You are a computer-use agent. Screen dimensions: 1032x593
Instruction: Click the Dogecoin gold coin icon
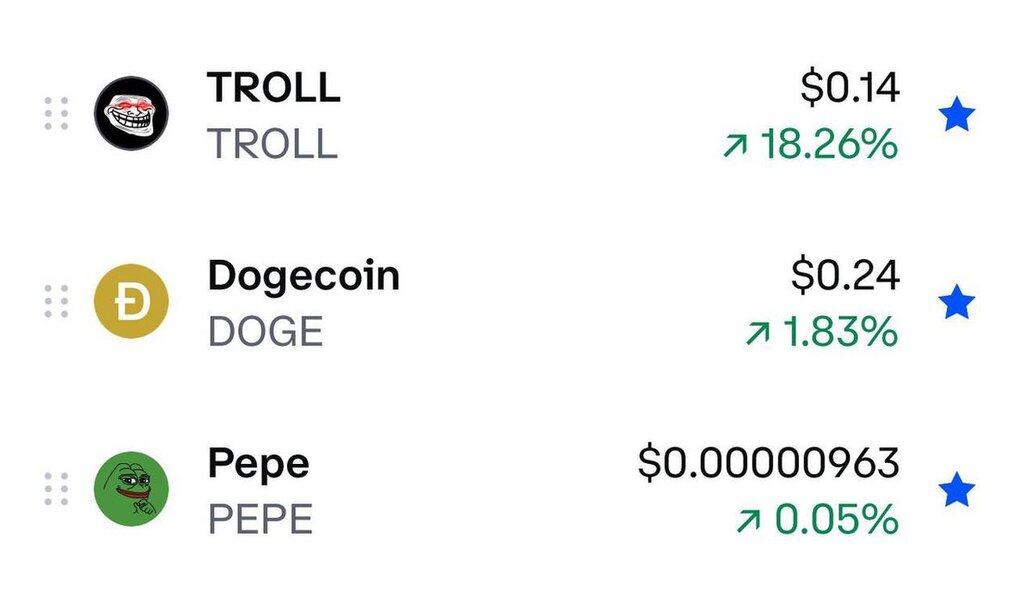[131, 301]
